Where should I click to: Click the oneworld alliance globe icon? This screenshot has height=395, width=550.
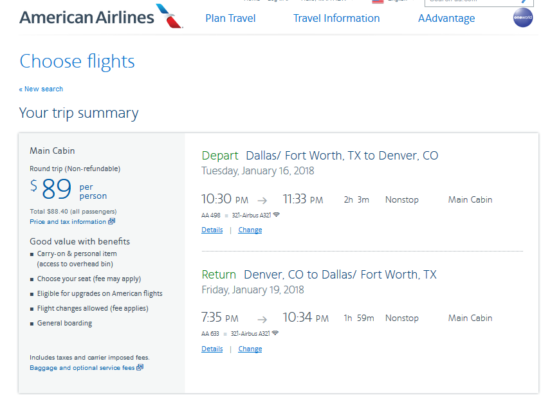pyautogui.click(x=523, y=18)
